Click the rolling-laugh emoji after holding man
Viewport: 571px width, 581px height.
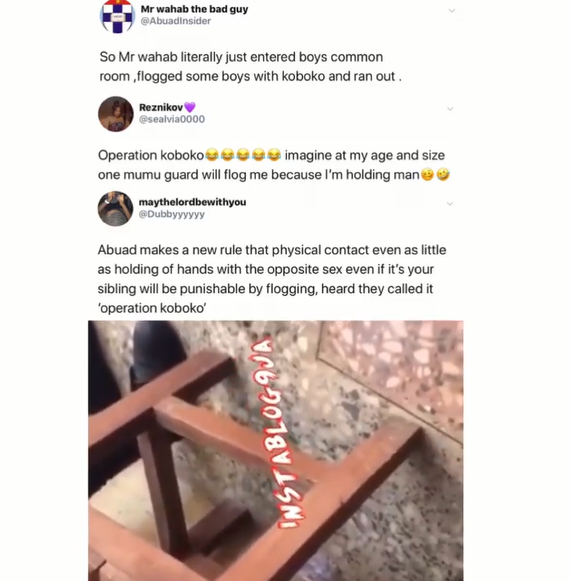click(x=443, y=174)
